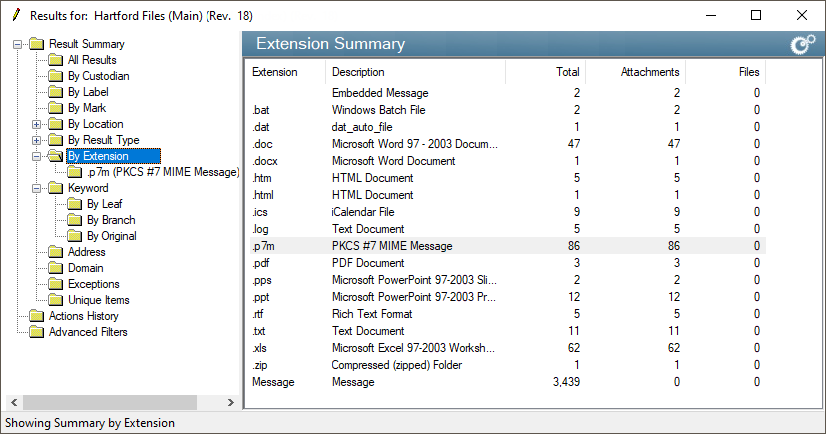
Task: Expand the By Location tree node
Action: pos(37,124)
